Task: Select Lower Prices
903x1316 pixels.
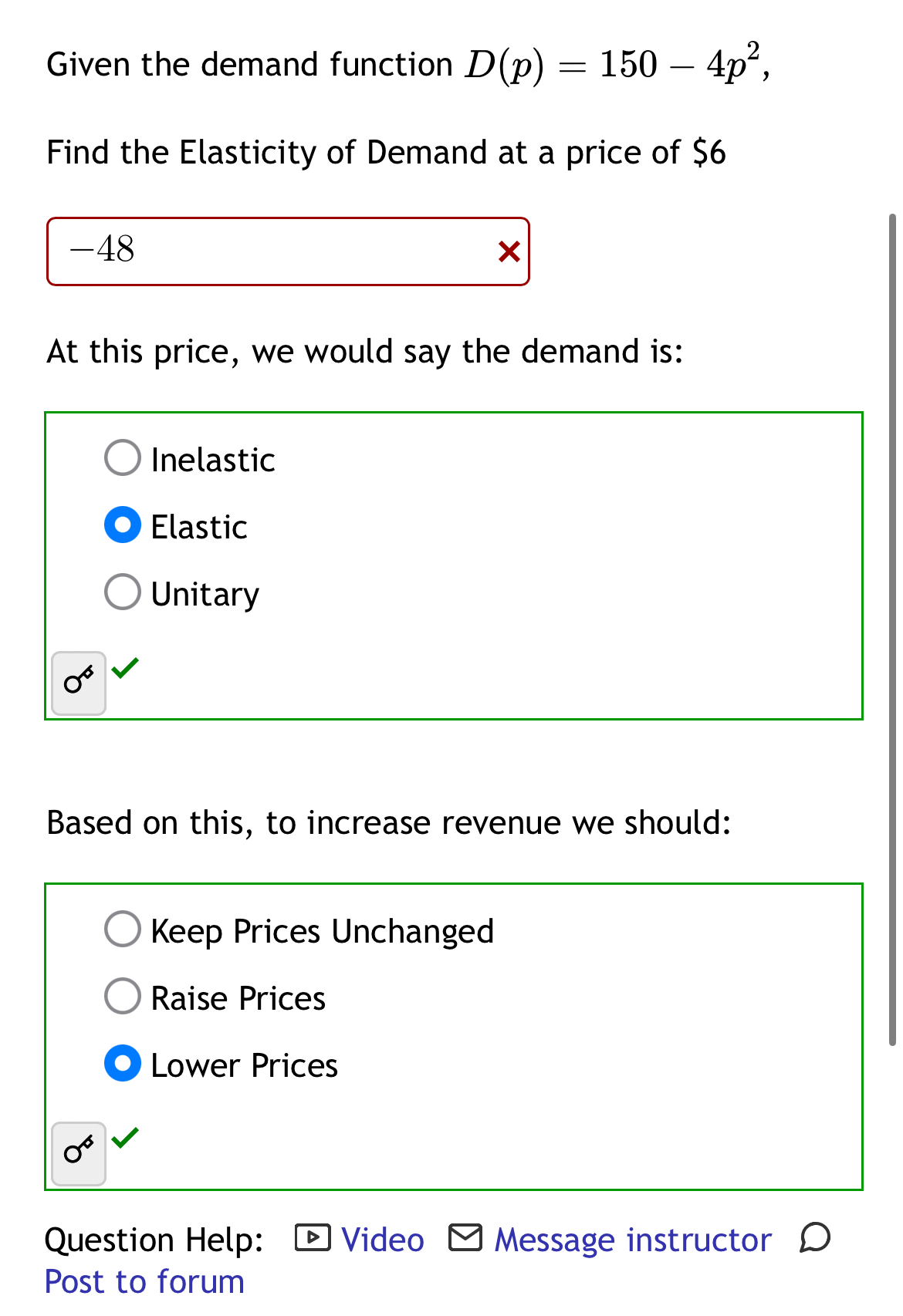Action: (122, 1065)
